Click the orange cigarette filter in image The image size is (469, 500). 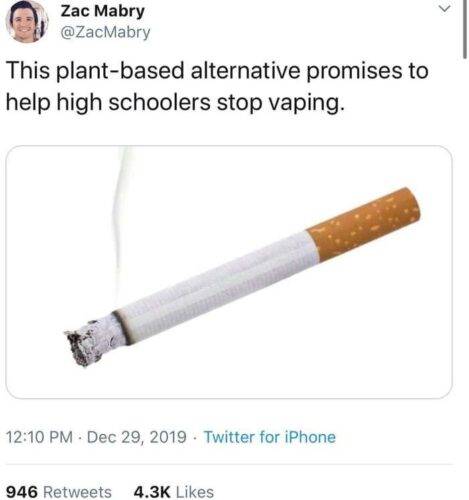coord(364,224)
